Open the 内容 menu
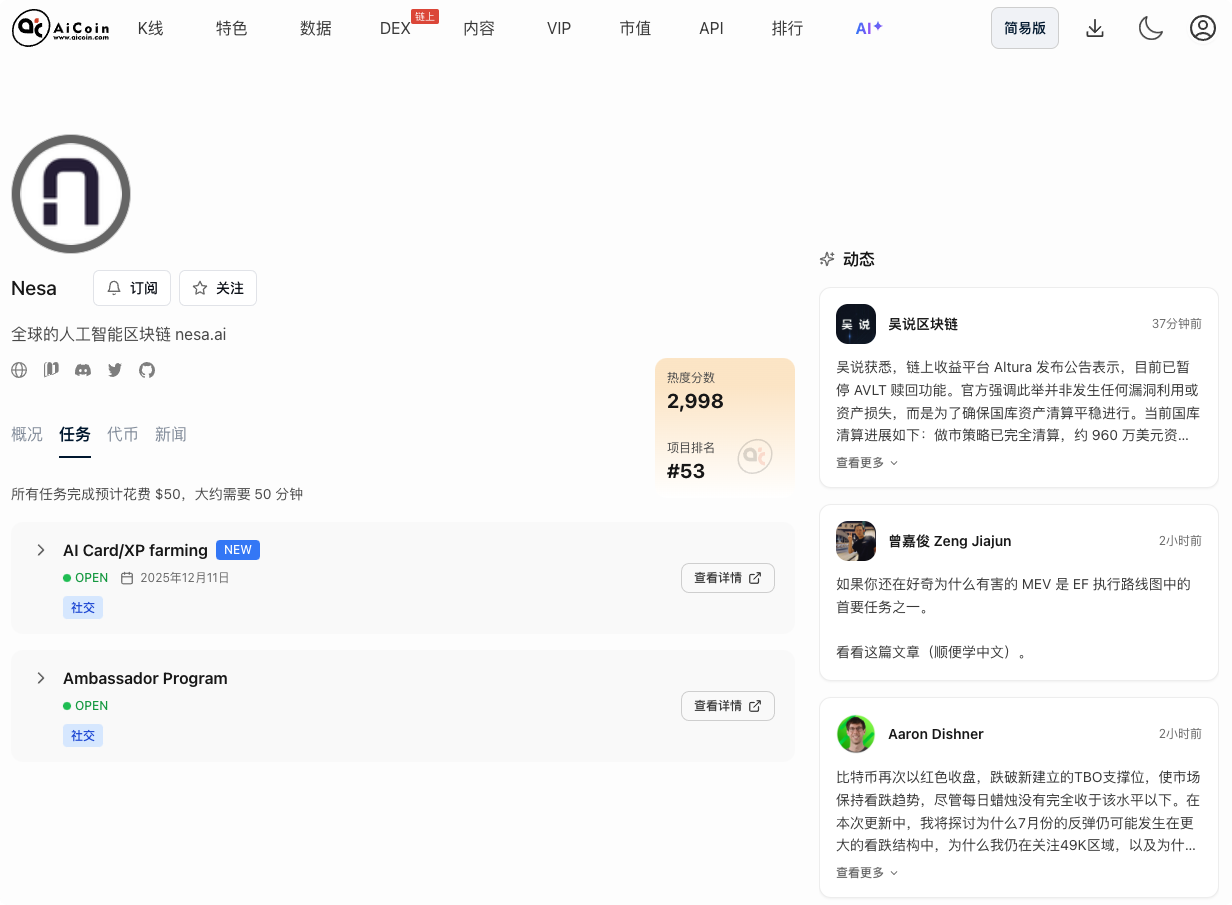The width and height of the screenshot is (1232, 905). click(x=479, y=28)
